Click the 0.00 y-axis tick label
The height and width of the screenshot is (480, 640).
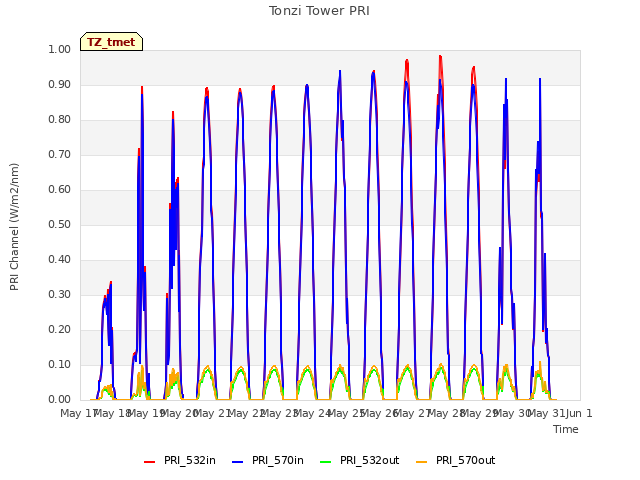[x=60, y=400]
